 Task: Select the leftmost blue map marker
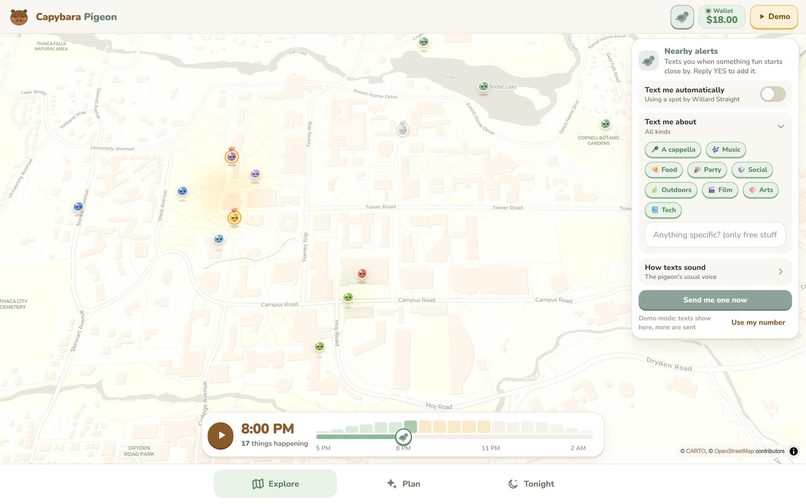[78, 207]
